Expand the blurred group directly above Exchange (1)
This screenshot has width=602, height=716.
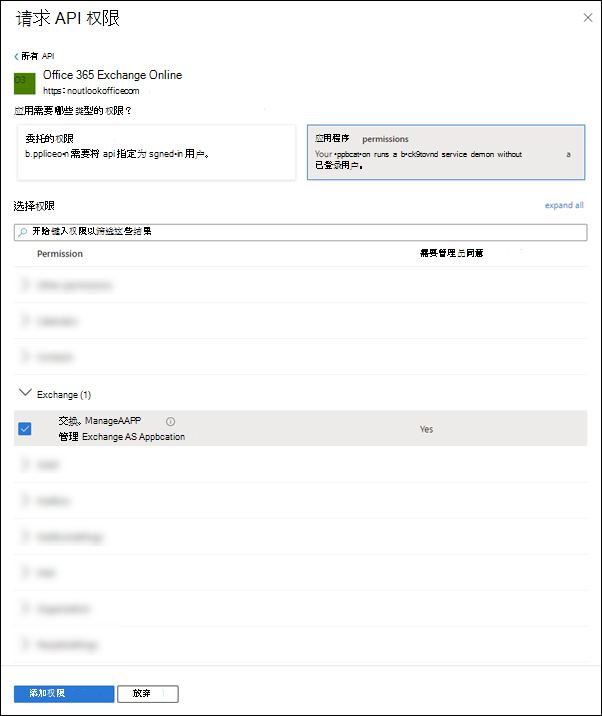[25, 357]
